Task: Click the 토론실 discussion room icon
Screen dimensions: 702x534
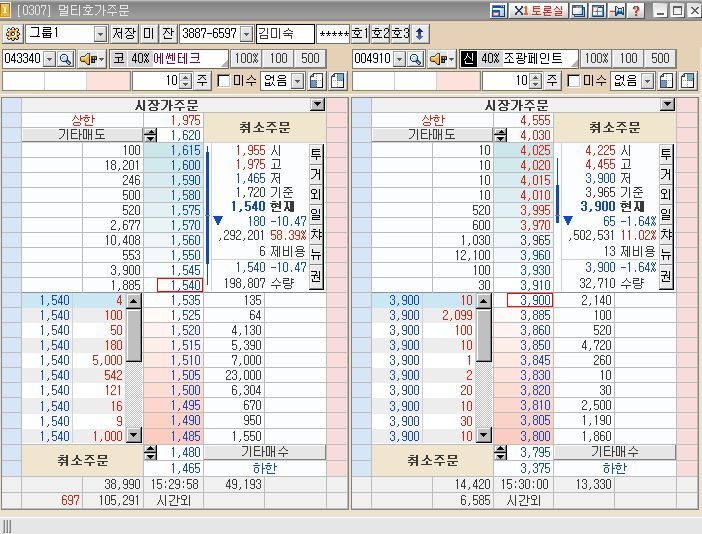Action: (x=536, y=10)
